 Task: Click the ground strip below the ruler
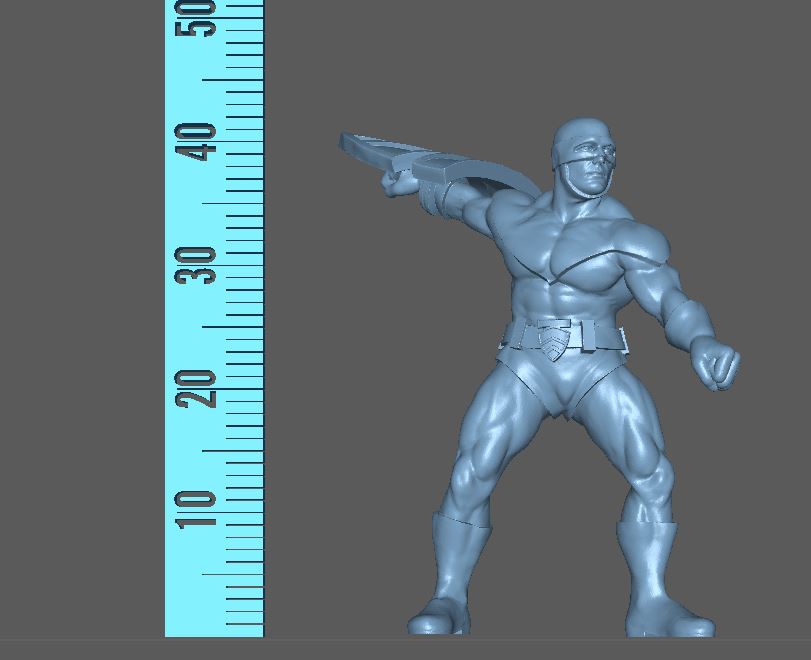coord(214,649)
